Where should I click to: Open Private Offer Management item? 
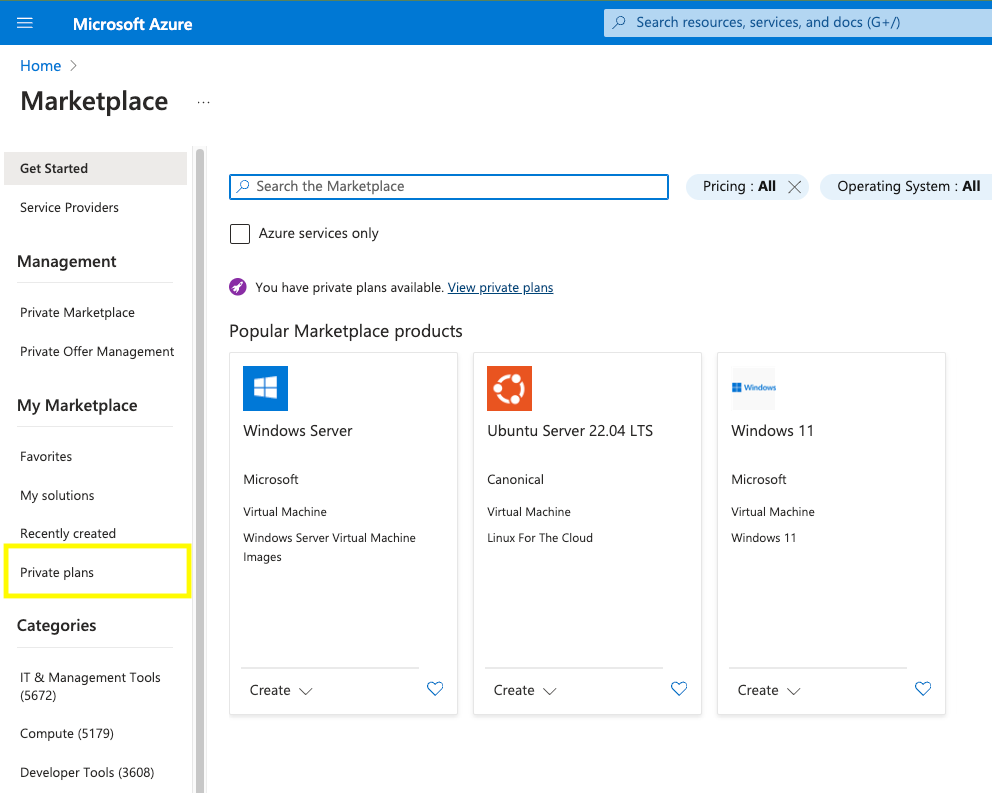pos(97,351)
